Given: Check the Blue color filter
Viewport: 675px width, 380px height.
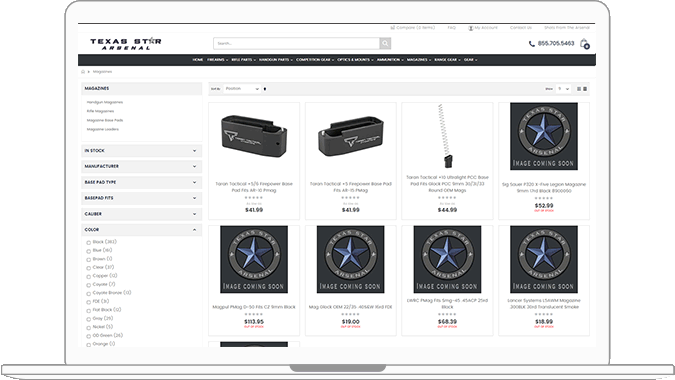Looking at the screenshot, I should pyautogui.click(x=89, y=251).
